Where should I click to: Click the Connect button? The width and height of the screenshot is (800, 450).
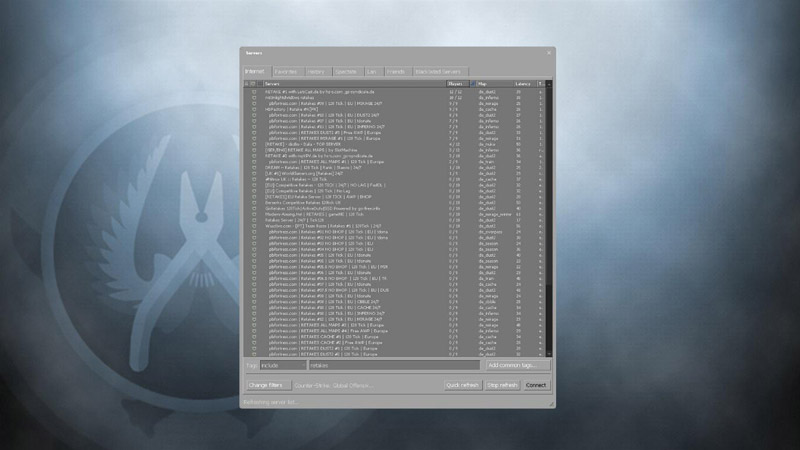coord(536,385)
